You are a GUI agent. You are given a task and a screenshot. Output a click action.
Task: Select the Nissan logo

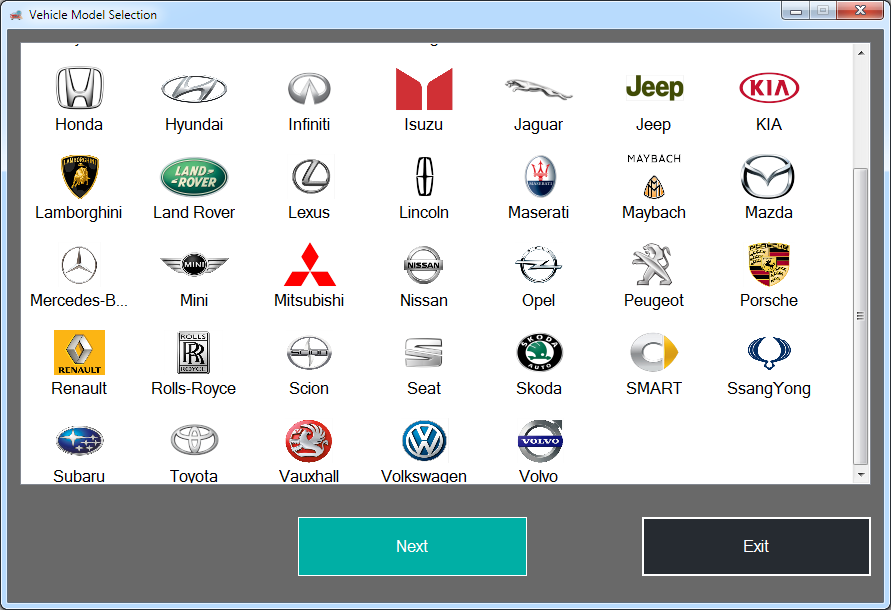[423, 265]
